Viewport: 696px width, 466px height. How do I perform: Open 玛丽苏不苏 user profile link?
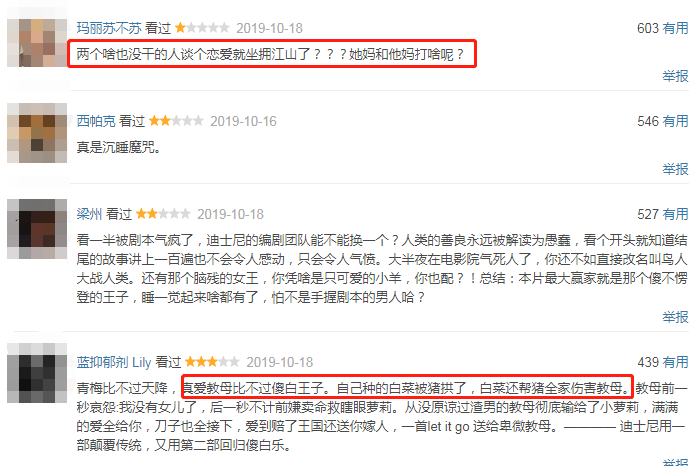coord(109,28)
